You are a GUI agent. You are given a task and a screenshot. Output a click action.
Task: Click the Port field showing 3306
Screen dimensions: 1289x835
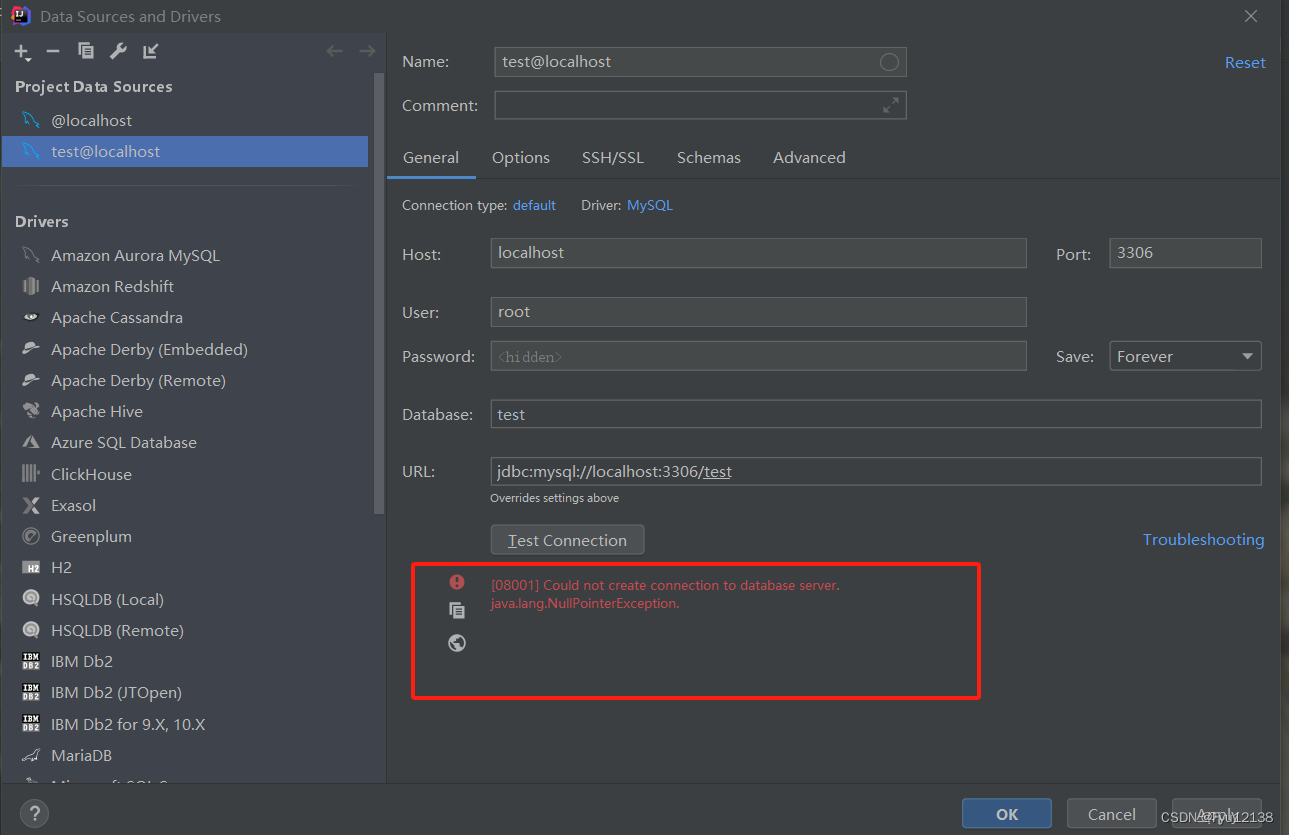pos(1185,253)
